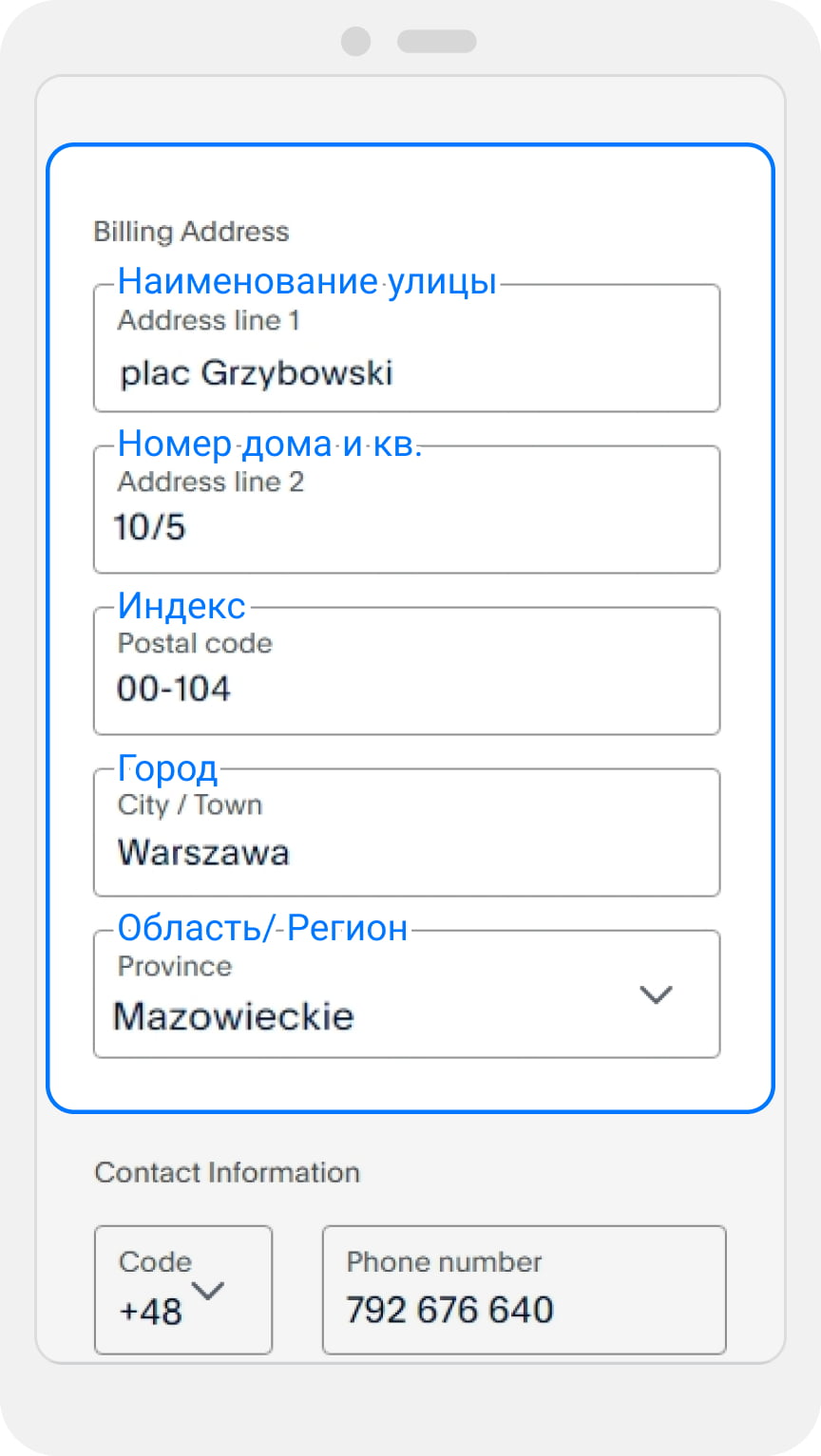Click the 'Индекс' annotation label

pos(181,606)
